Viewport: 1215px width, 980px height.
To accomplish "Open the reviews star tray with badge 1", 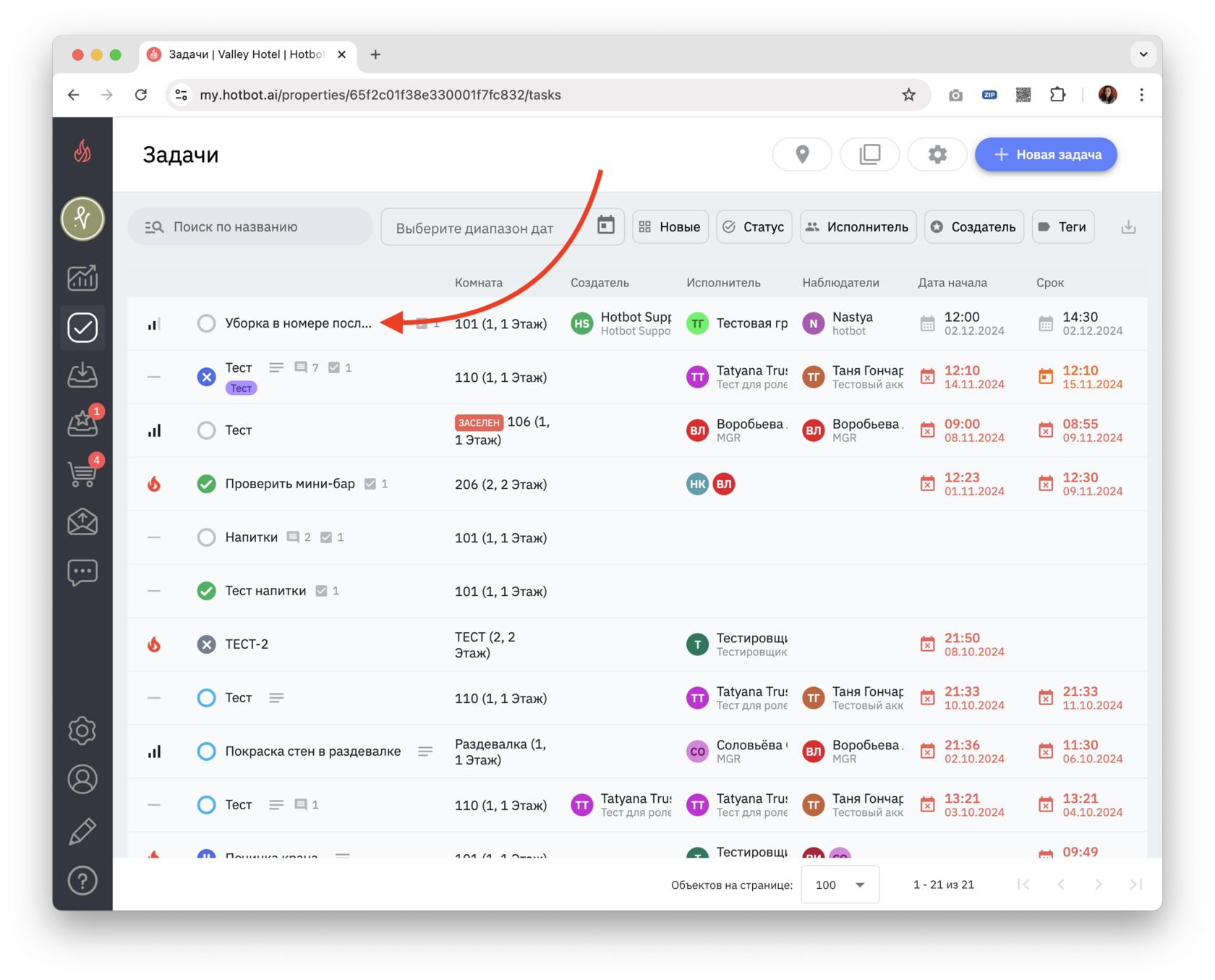I will pos(82,423).
